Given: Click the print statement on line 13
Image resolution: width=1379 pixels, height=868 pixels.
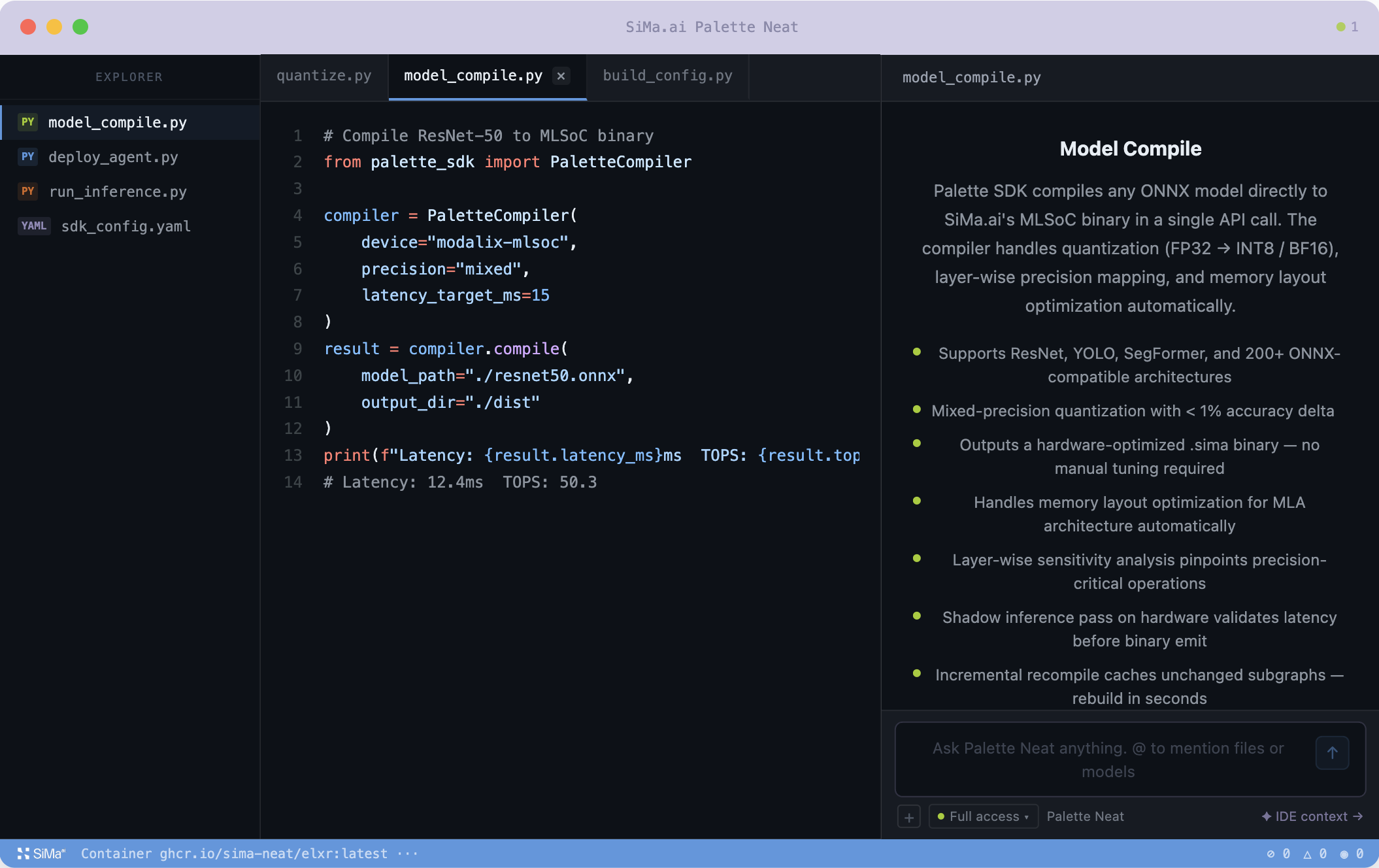Looking at the screenshot, I should click(591, 456).
